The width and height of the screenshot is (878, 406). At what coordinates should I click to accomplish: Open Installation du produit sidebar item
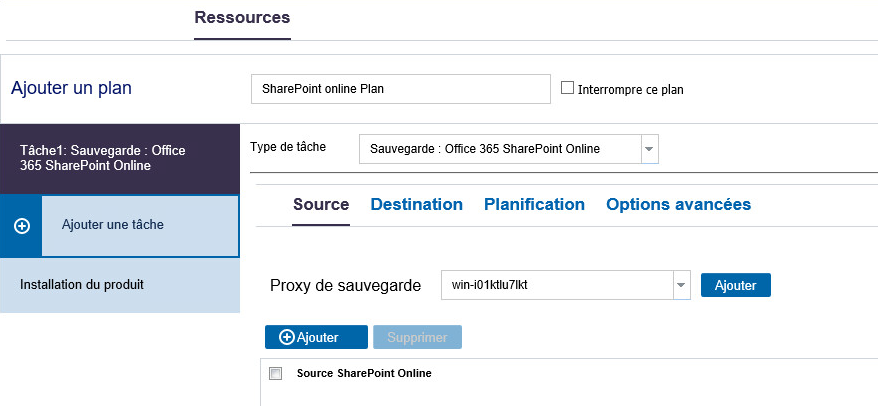[120, 284]
